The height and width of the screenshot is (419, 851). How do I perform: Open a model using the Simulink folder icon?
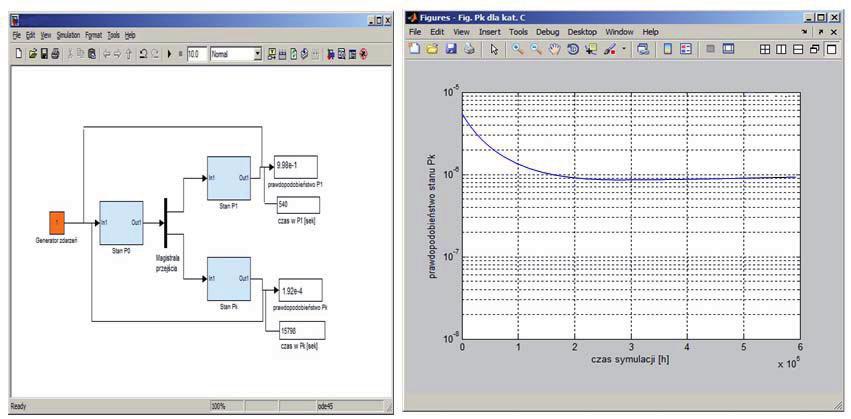tap(33, 54)
